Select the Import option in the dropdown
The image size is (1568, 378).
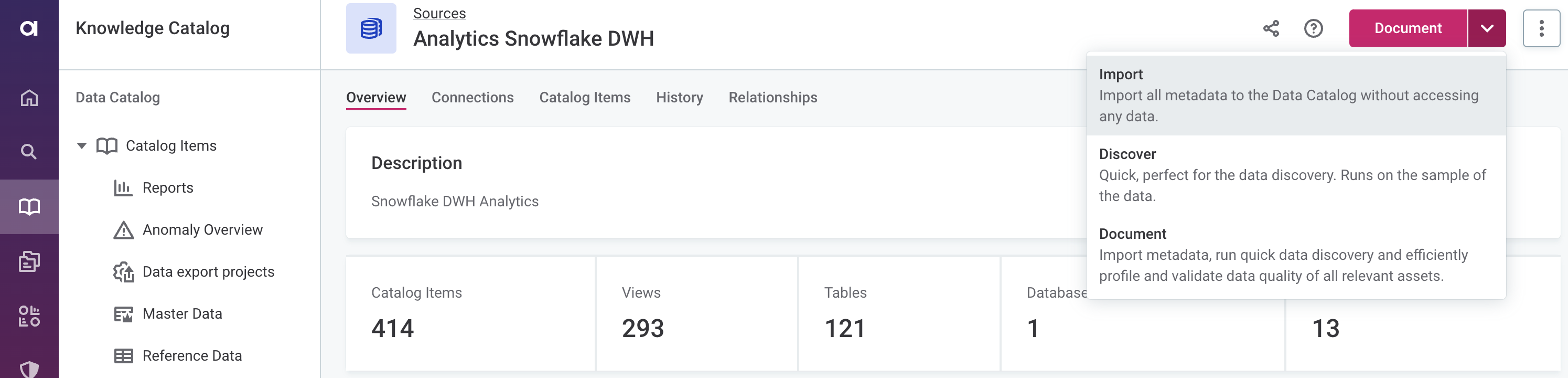click(1295, 95)
